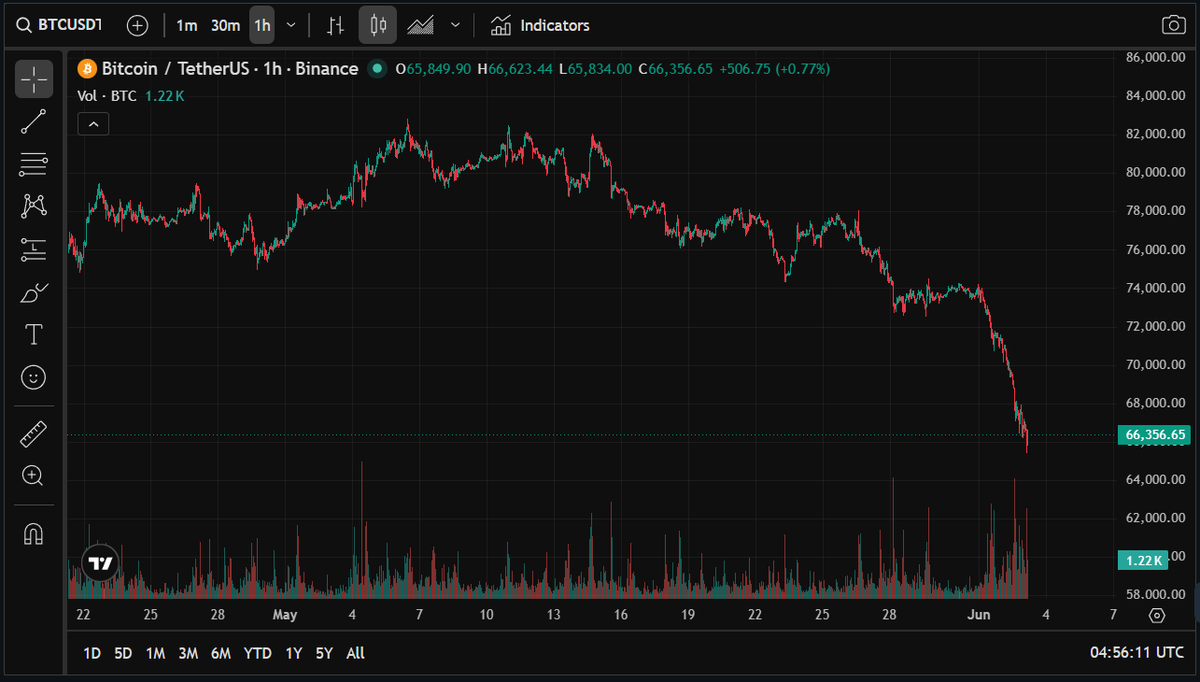The width and height of the screenshot is (1200, 682).
Task: Set the date range to 1Y
Action: point(293,653)
